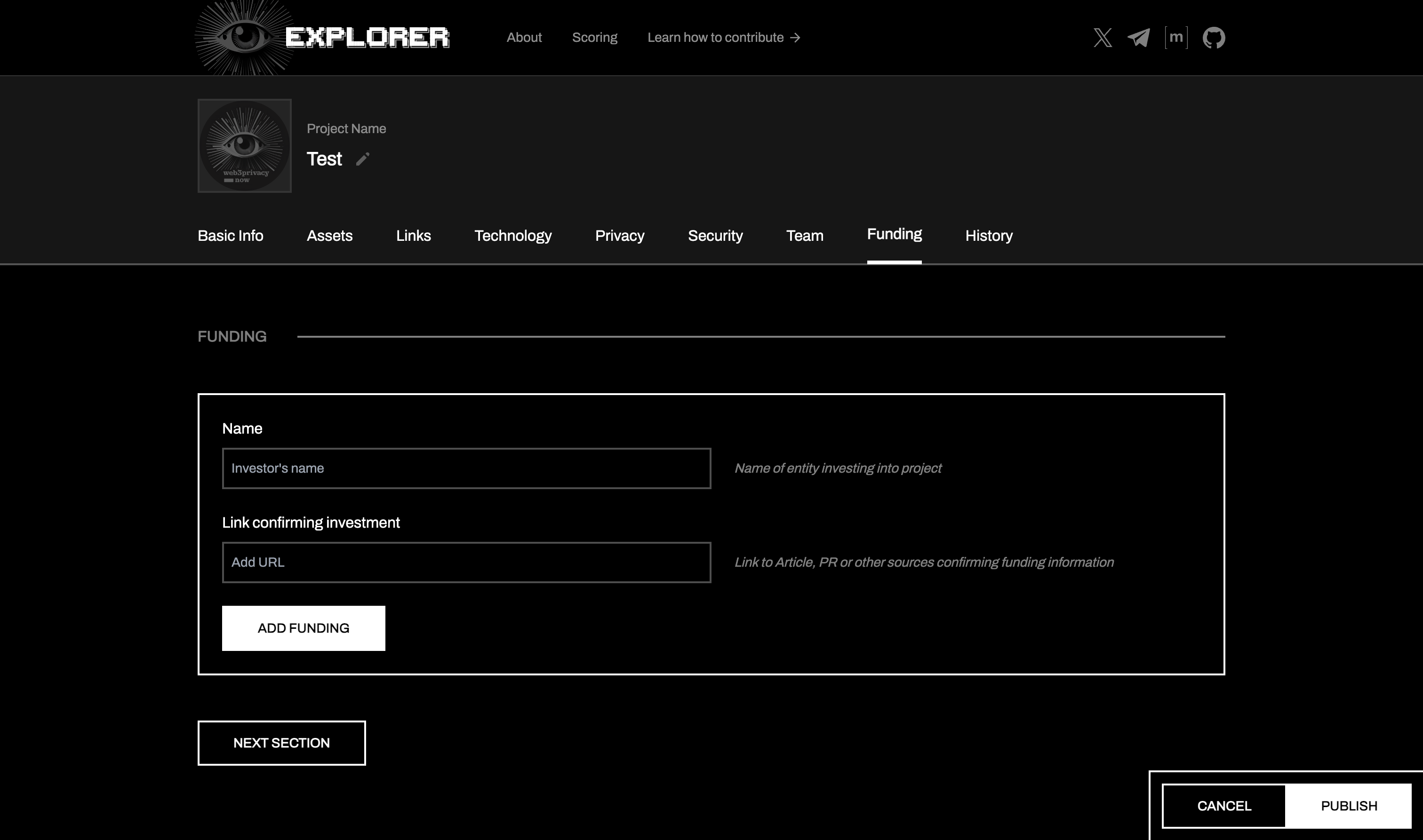Open the Matrix [m] chat icon
Image resolution: width=1423 pixels, height=840 pixels.
(x=1176, y=37)
